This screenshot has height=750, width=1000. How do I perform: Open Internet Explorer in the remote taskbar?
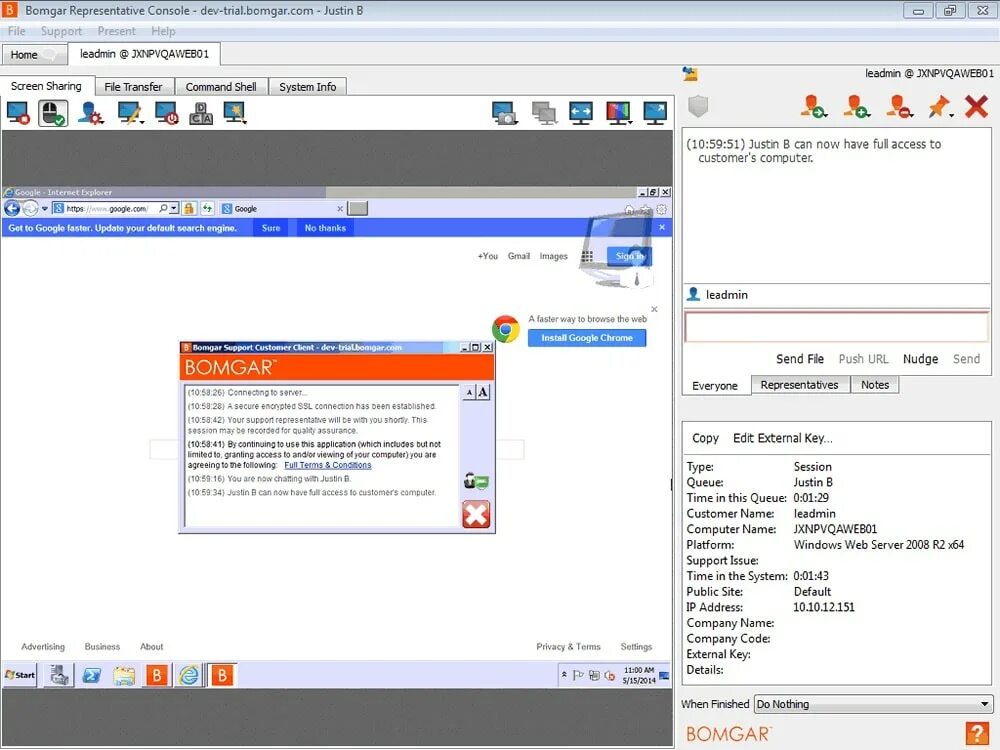coord(189,675)
